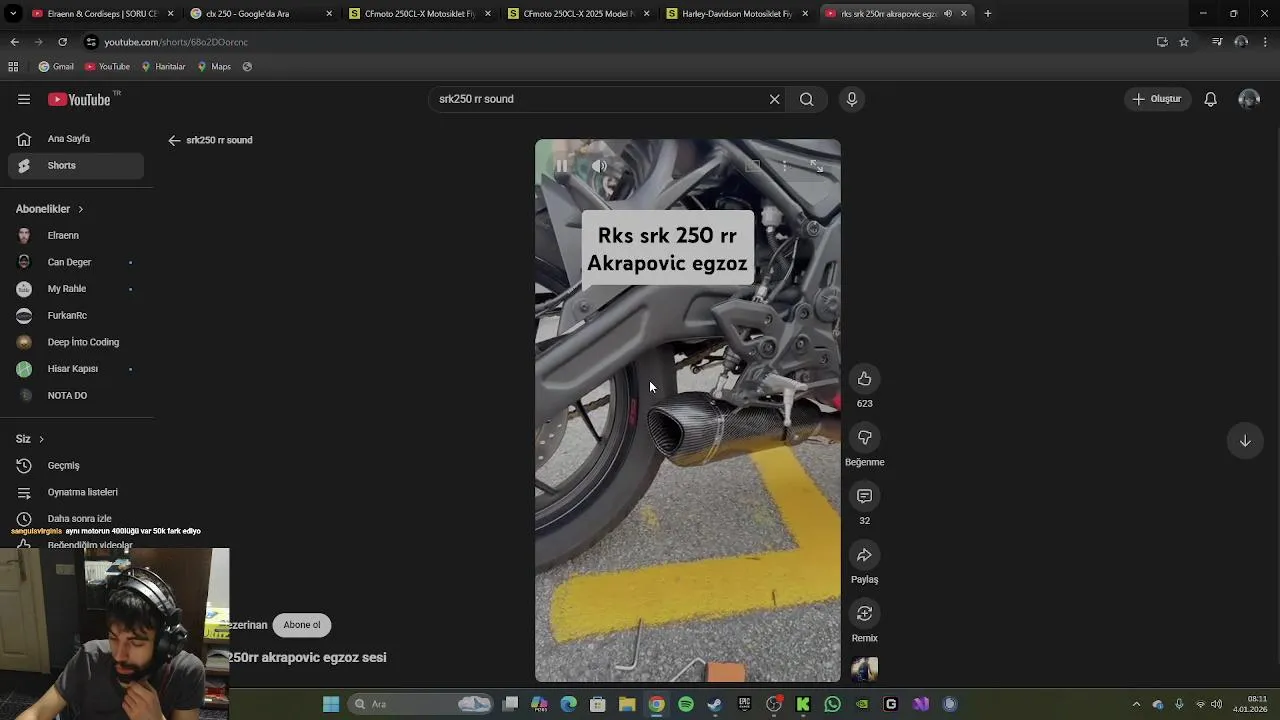
Task: Open the YouTube hamburger guide menu
Action: (24, 99)
